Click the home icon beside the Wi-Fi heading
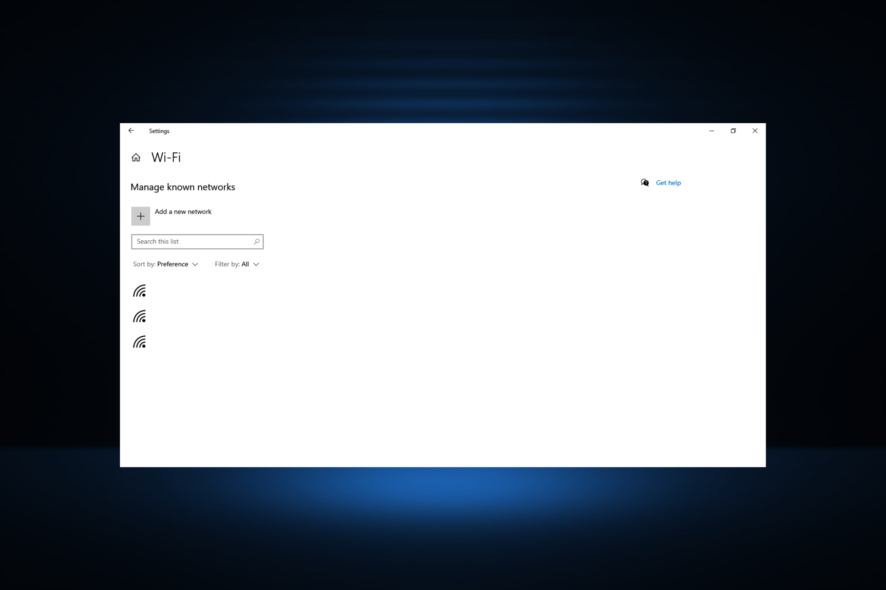 (135, 157)
